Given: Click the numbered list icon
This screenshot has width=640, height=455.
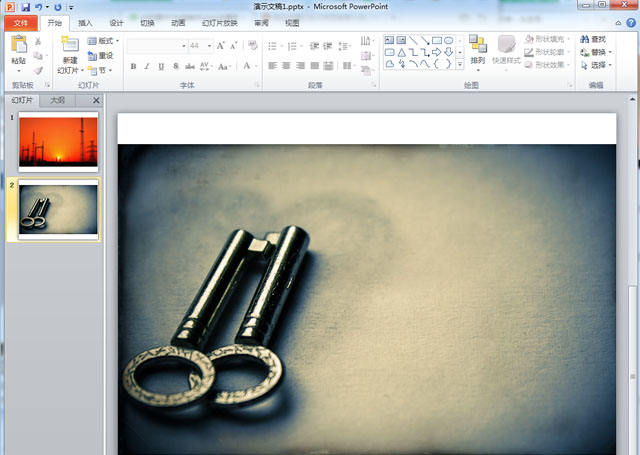Looking at the screenshot, I should click(x=292, y=46).
